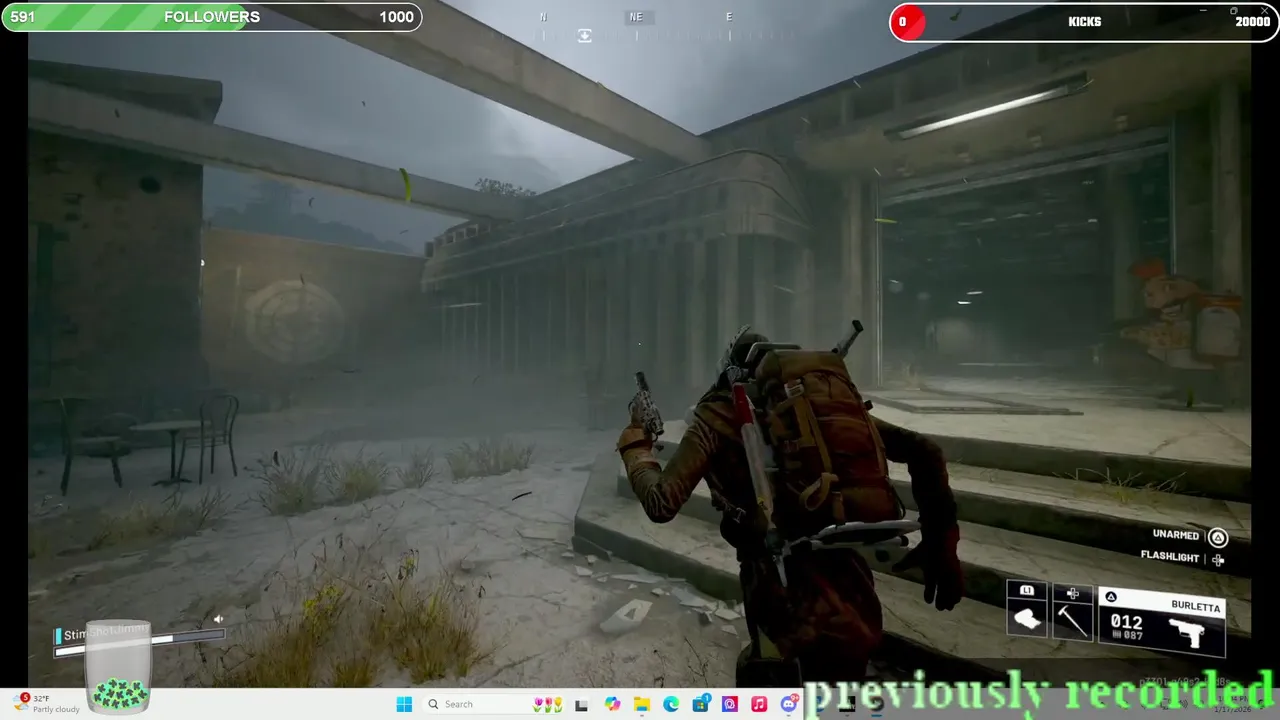The width and height of the screenshot is (1280, 720).
Task: Click the KICKS goal progress bar
Action: [1084, 21]
